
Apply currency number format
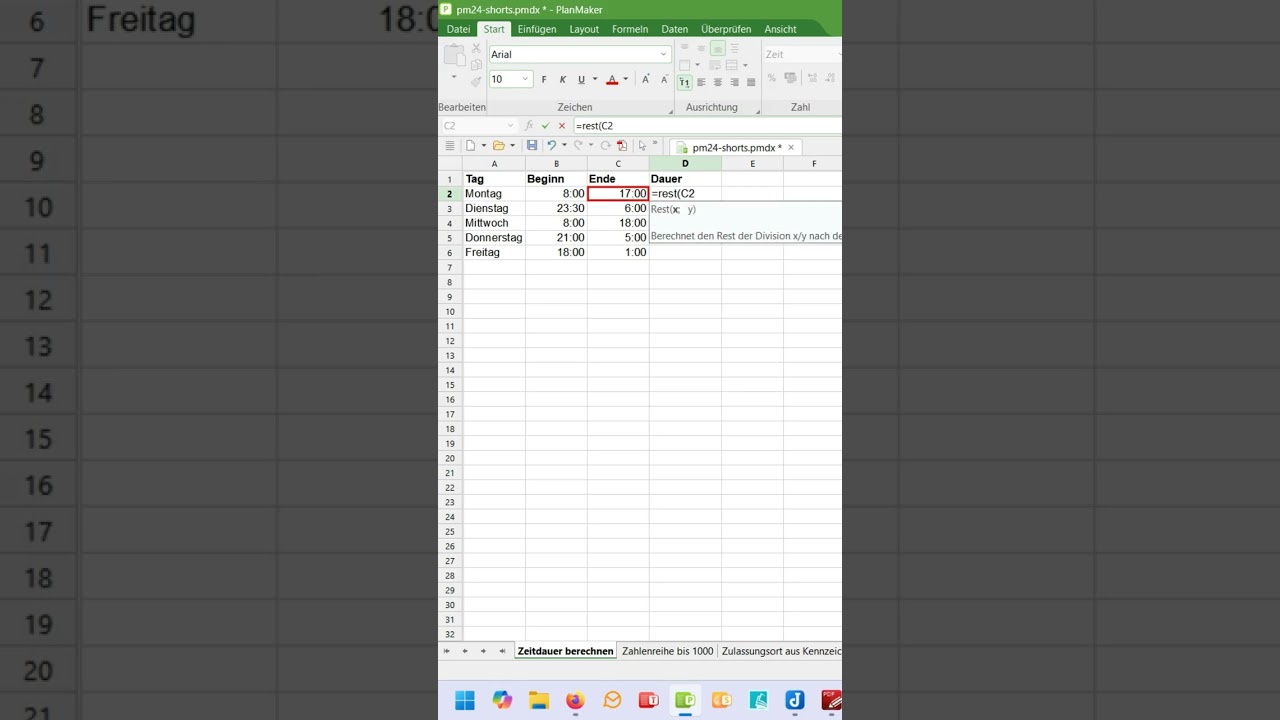click(789, 78)
